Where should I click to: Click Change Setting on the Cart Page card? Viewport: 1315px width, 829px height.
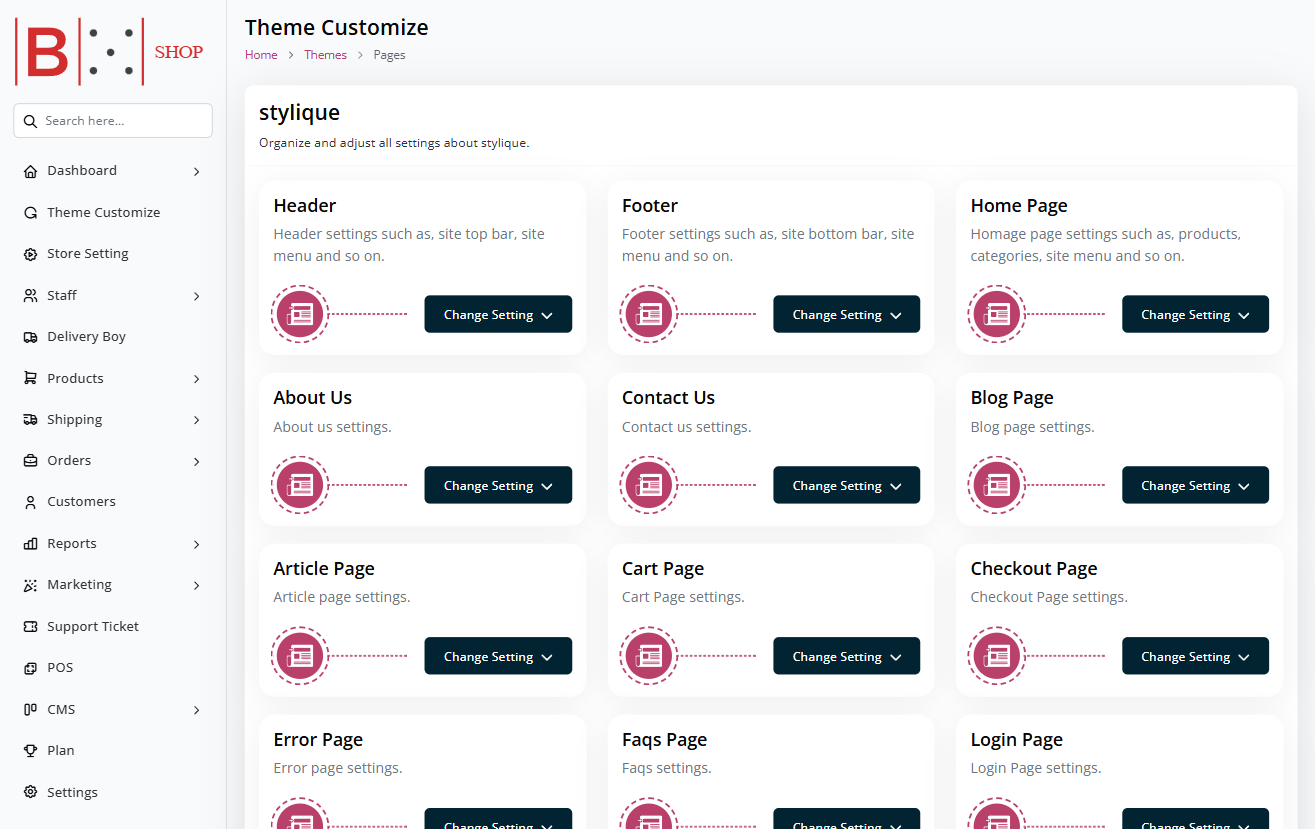coord(846,656)
